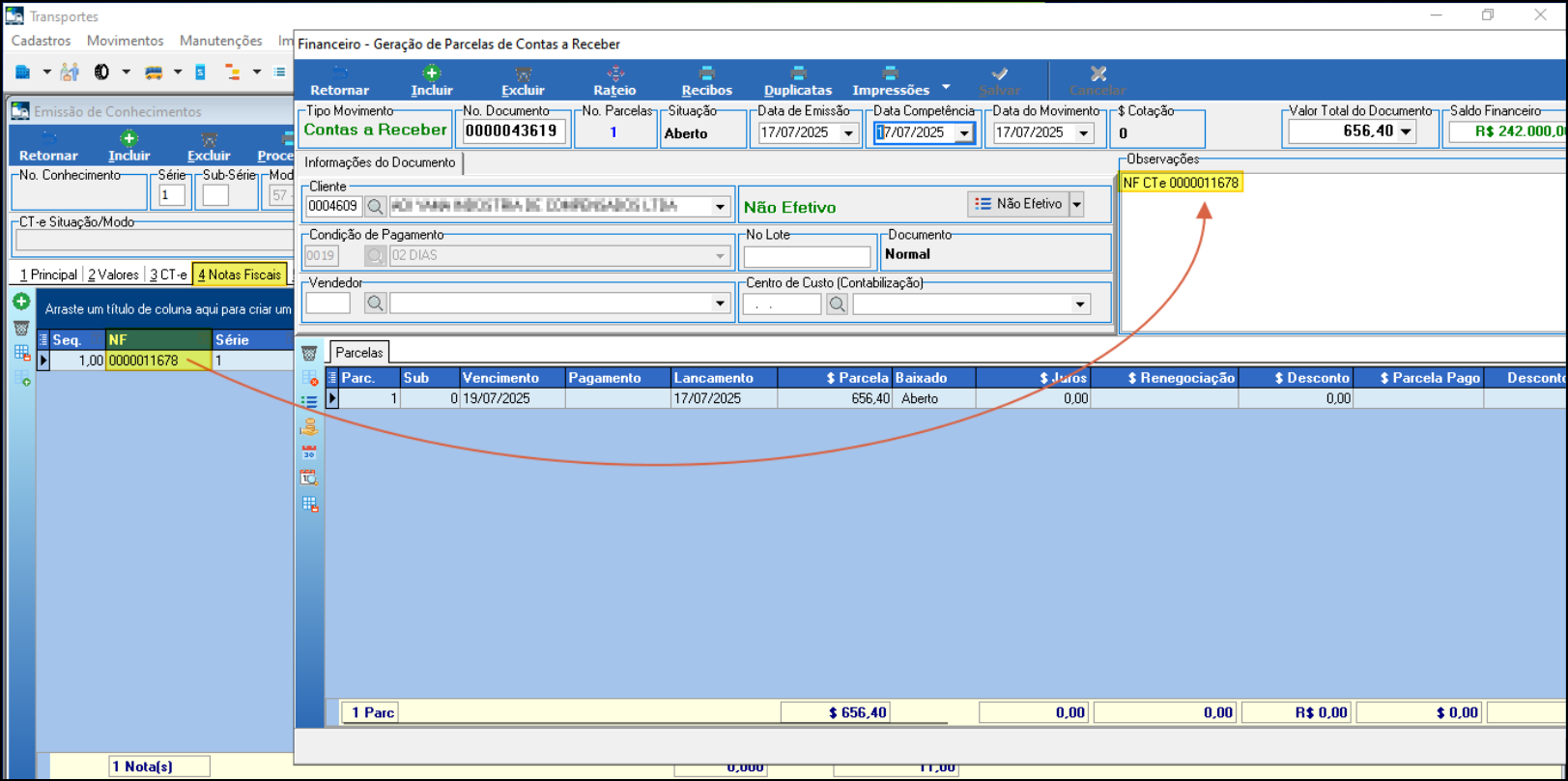The height and width of the screenshot is (781, 1568).
Task: Click the Vendedor search magnifier button
Action: 375,304
